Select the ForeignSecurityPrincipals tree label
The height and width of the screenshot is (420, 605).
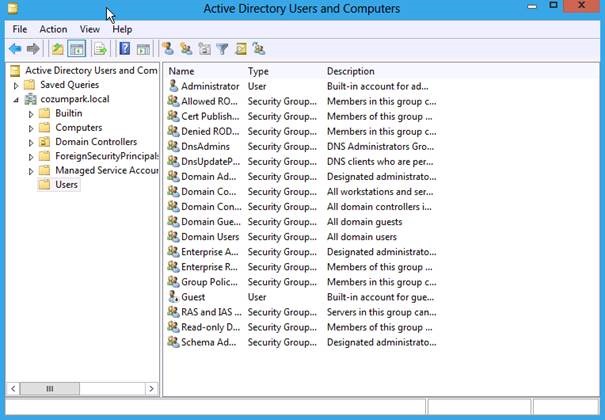(107, 156)
